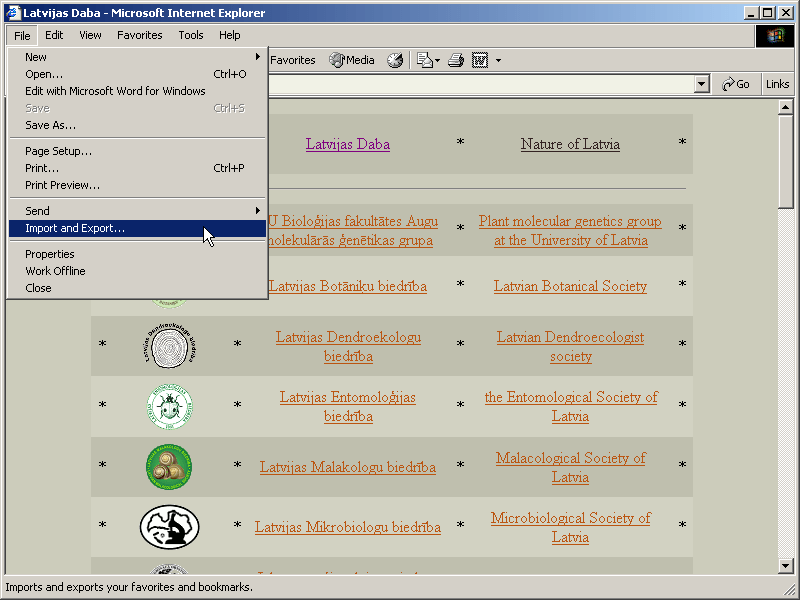Open the File menu
Viewport: 800px width, 600px height.
(22, 35)
